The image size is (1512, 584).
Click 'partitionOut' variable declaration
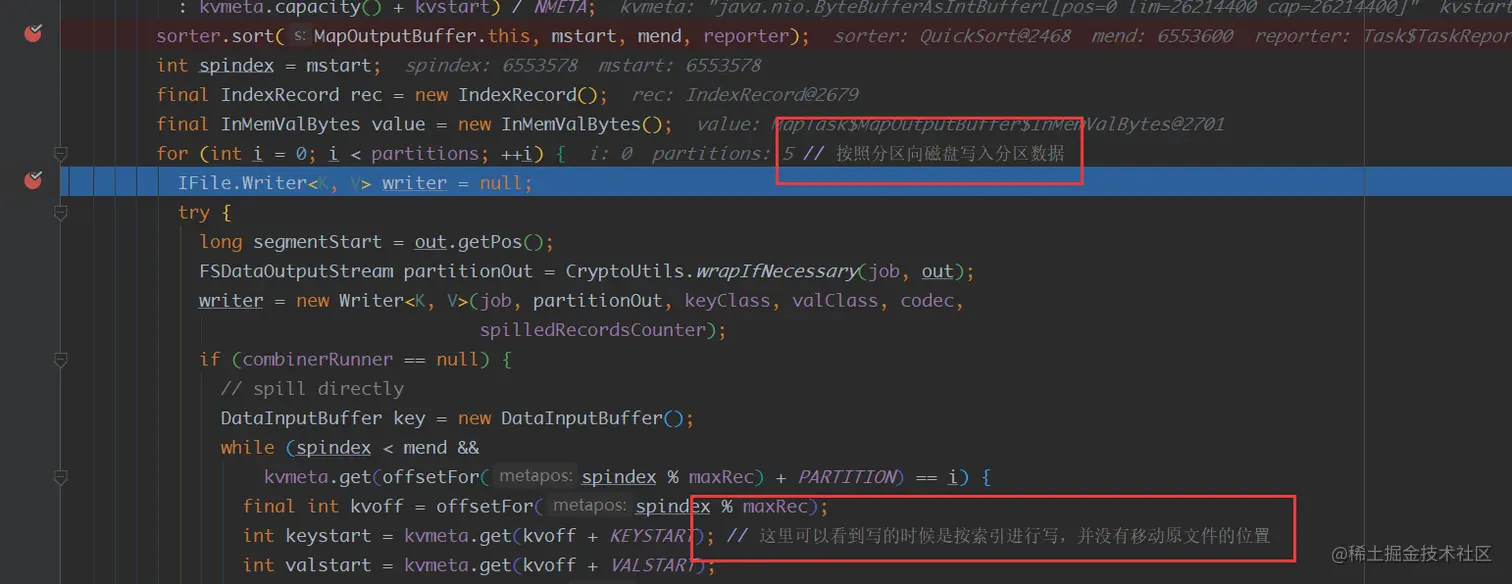(468, 271)
